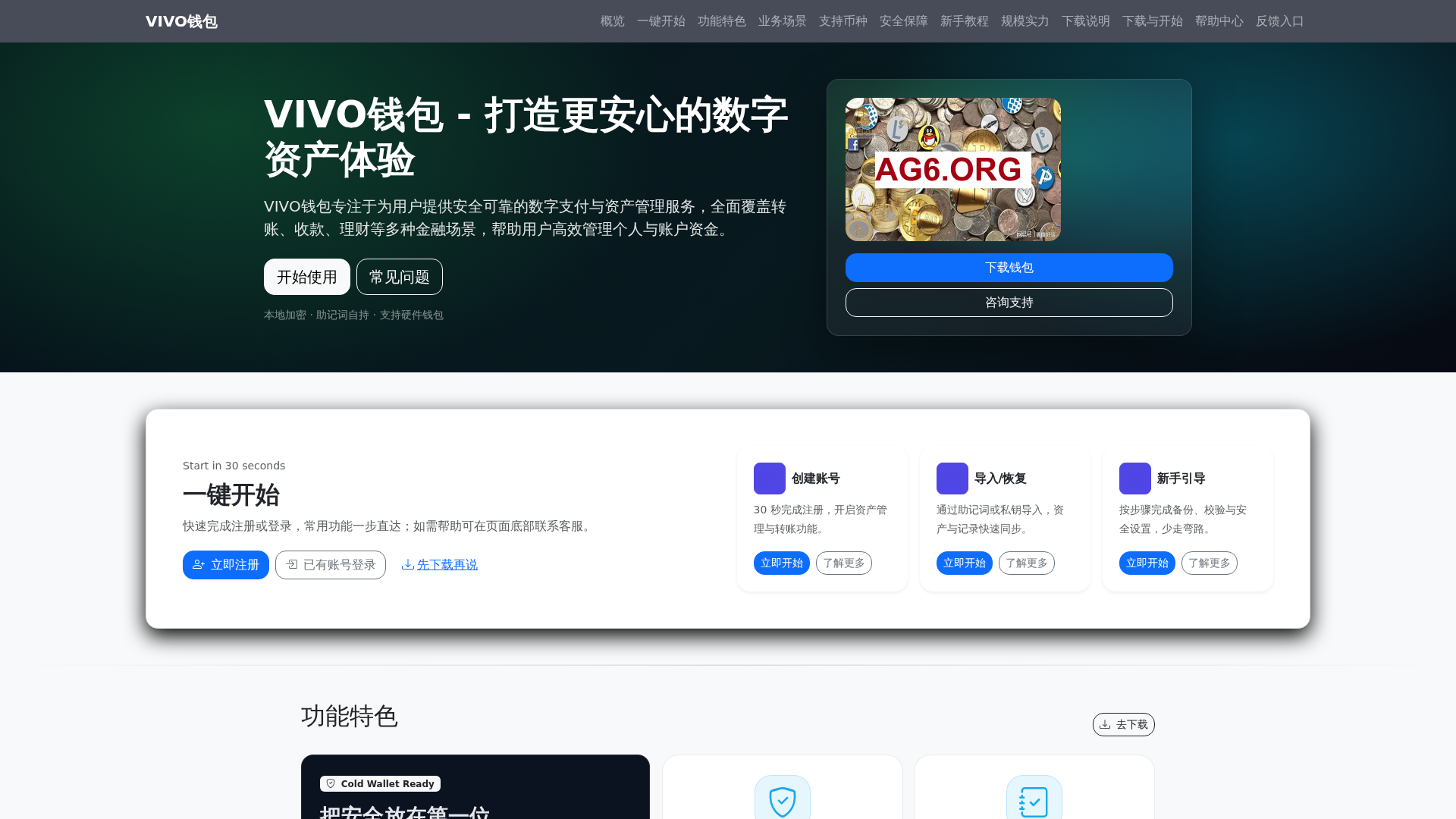Click 立即开始 under 导入/恢复

(x=965, y=563)
